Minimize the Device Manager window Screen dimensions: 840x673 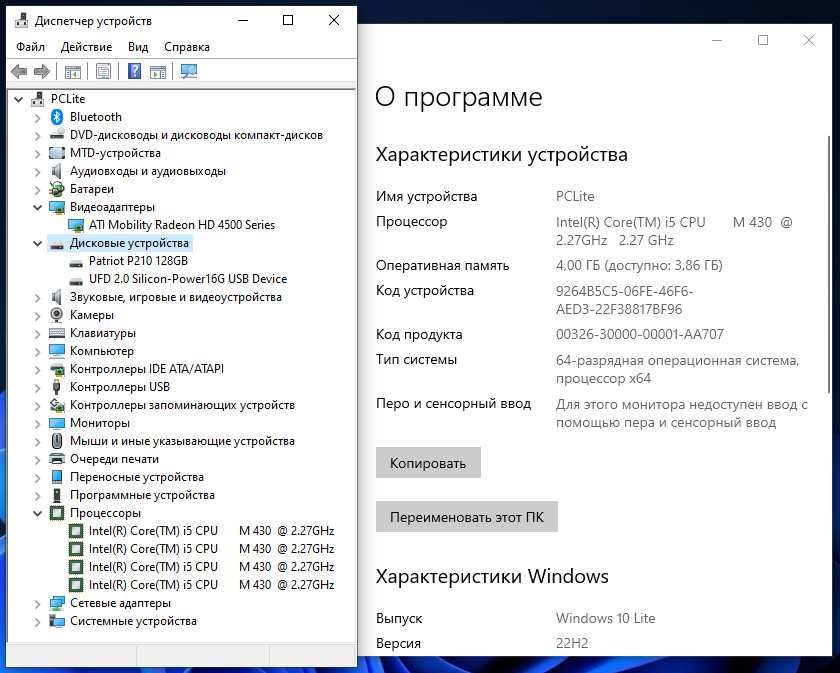(243, 20)
